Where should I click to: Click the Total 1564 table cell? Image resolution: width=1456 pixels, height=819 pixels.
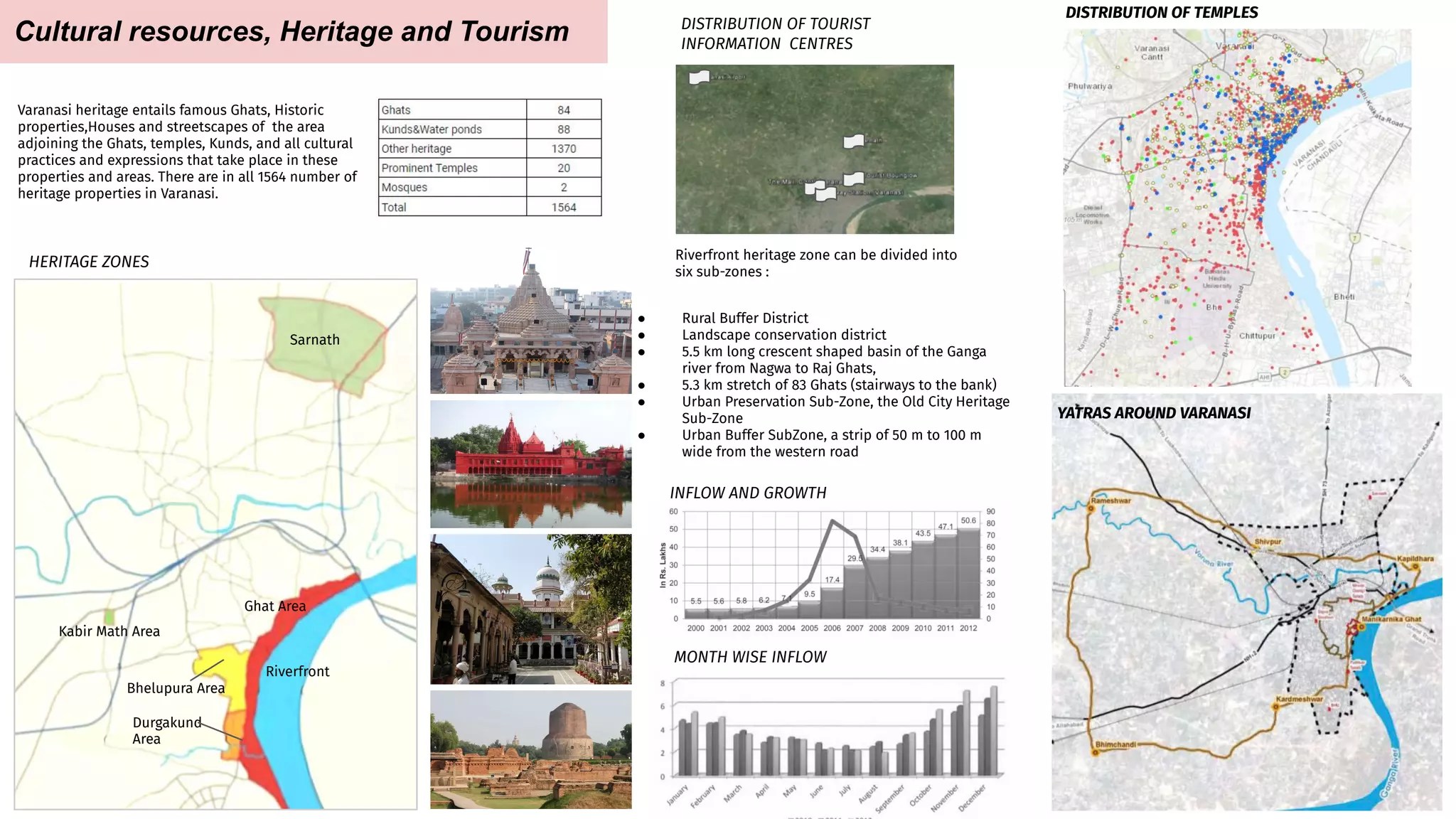point(564,207)
